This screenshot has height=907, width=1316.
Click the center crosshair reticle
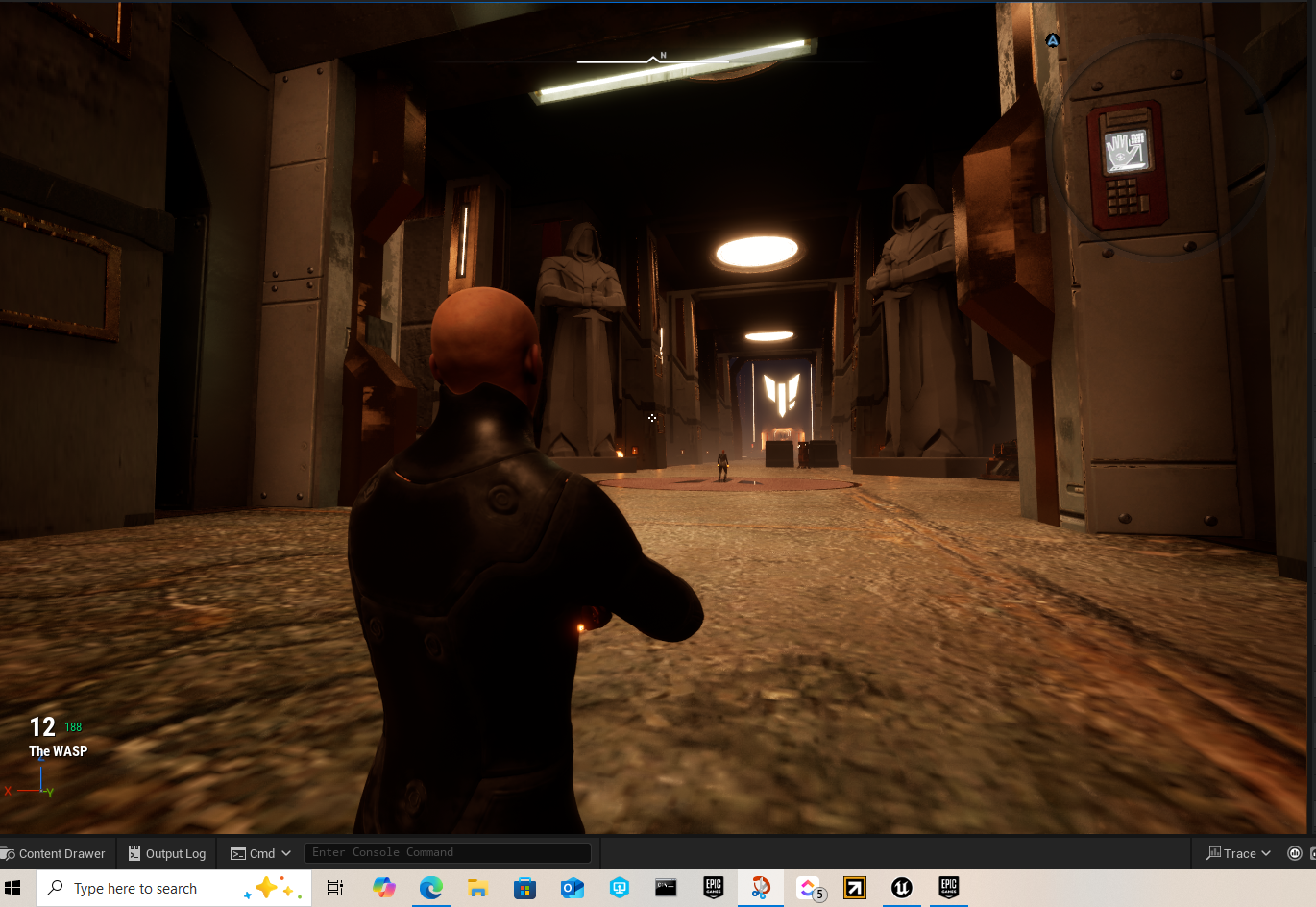pyautogui.click(x=652, y=418)
